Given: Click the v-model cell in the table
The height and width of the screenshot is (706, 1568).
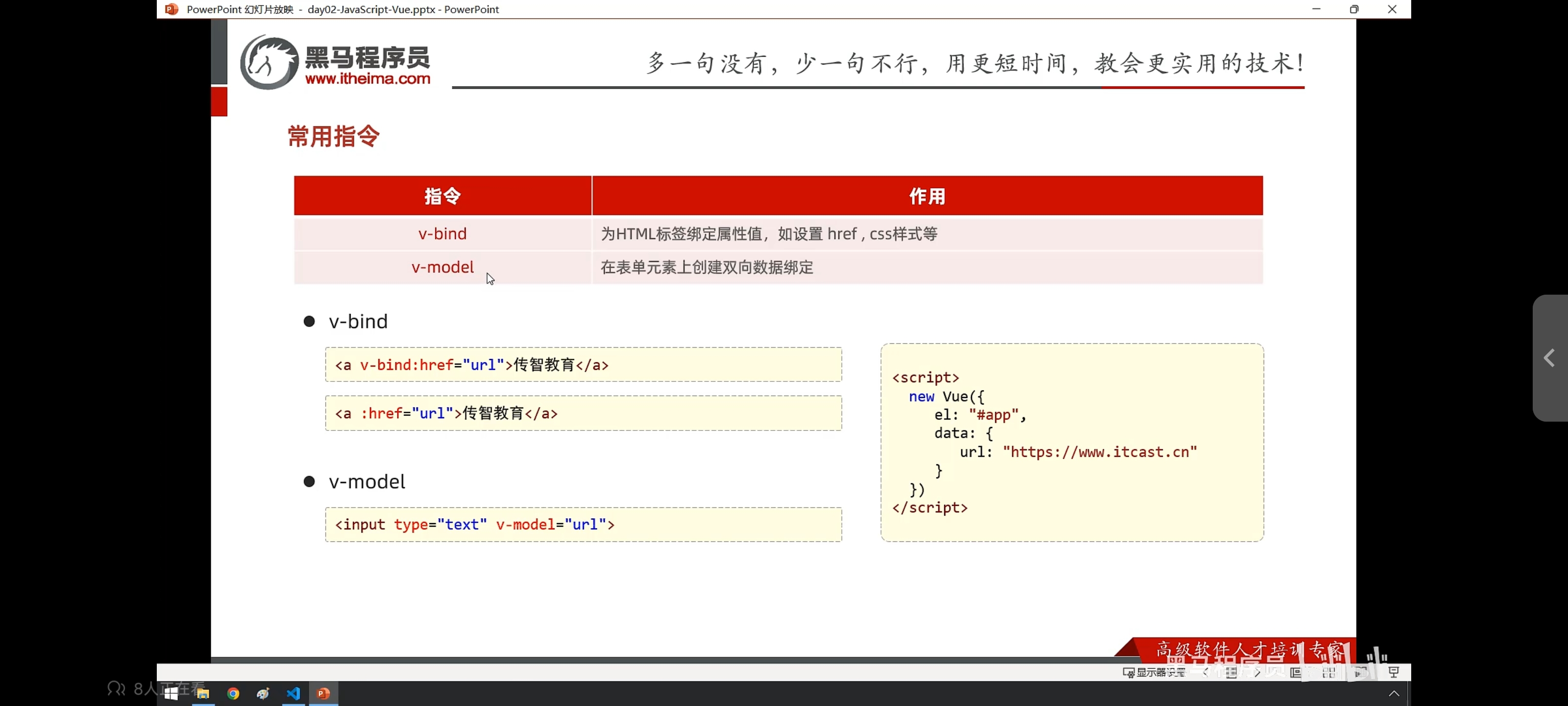Looking at the screenshot, I should pos(442,267).
